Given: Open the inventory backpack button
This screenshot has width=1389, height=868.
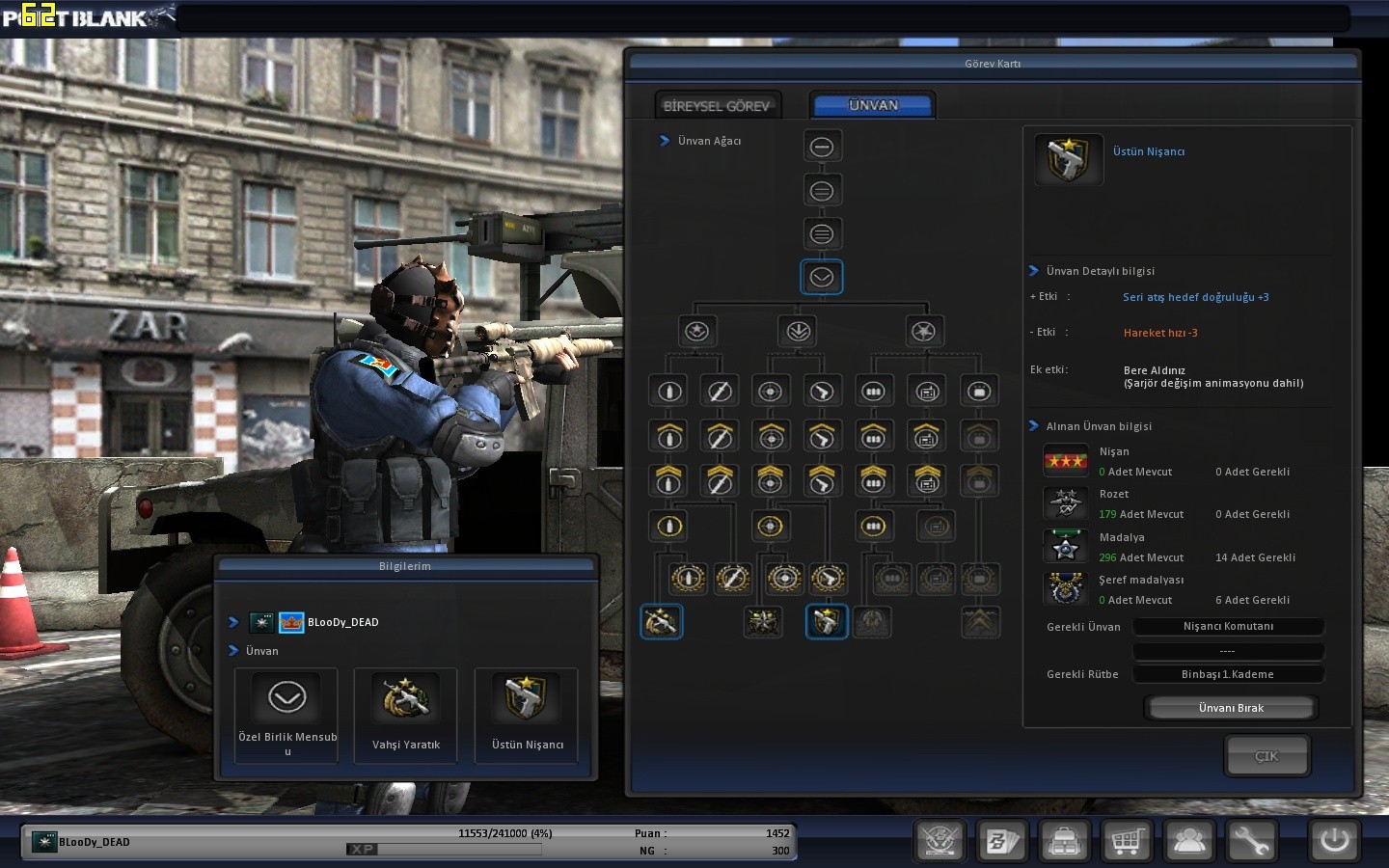Looking at the screenshot, I should [1065, 841].
